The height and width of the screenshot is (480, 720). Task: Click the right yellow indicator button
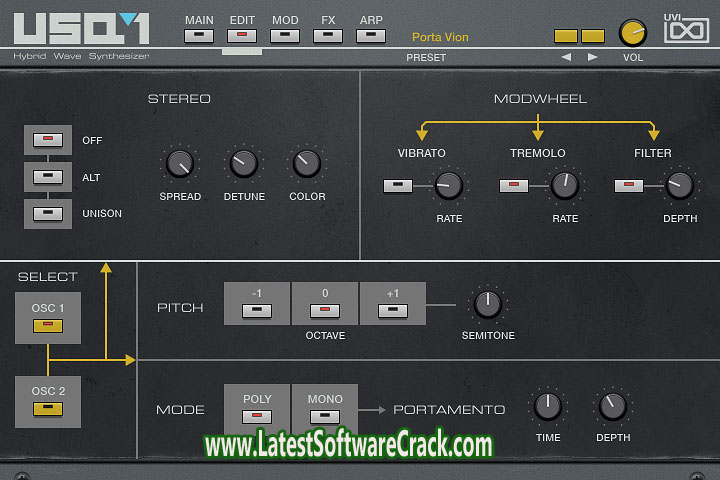click(x=593, y=36)
